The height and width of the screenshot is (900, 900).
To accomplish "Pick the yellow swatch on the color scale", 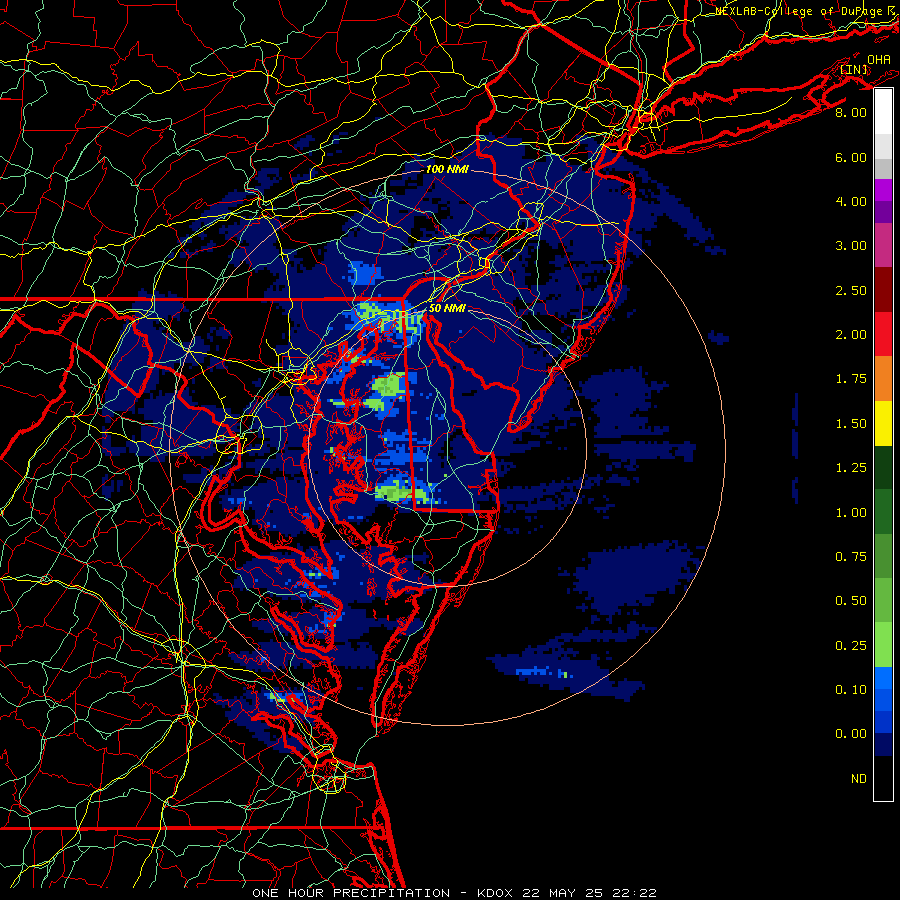I will (x=883, y=424).
